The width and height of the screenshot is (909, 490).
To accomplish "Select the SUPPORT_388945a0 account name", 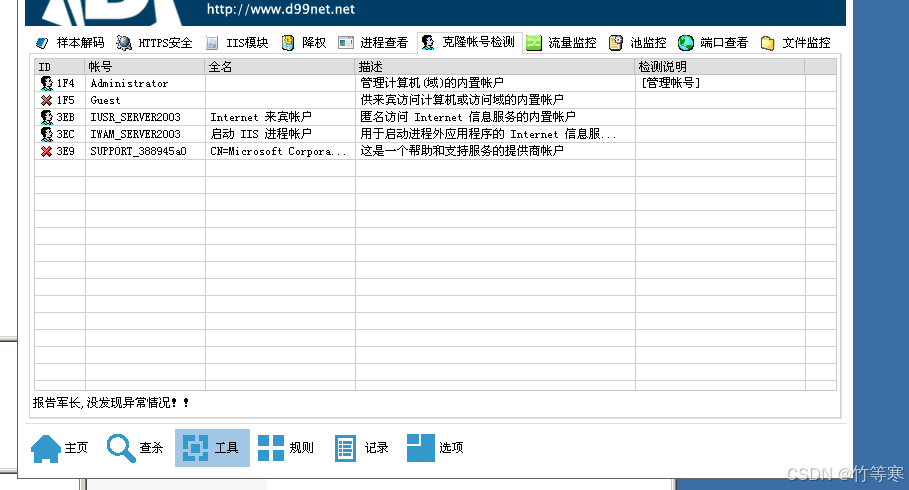I will (x=139, y=151).
